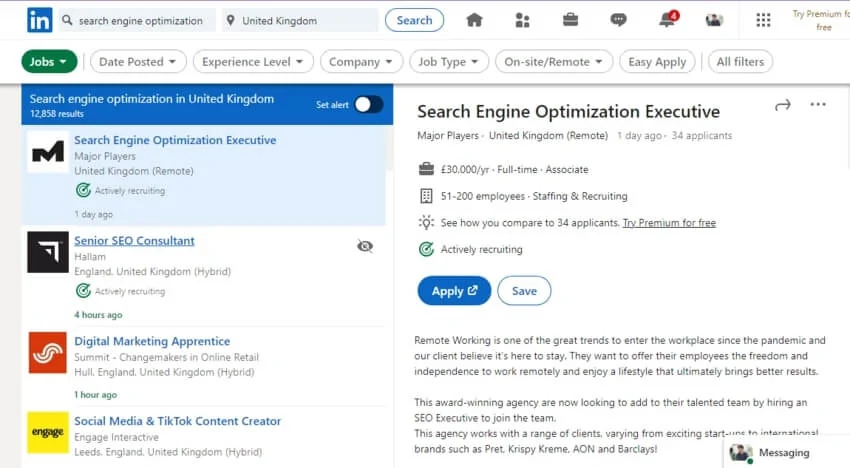The image size is (850, 468).
Task: Click "51-200 employees · Staffing & Recruiting" text
Action: (534, 196)
